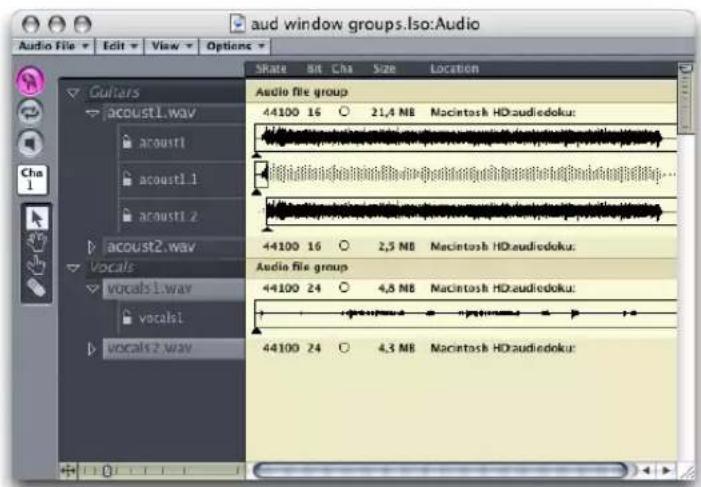Click the Cha 1 channel selector

tap(32, 179)
